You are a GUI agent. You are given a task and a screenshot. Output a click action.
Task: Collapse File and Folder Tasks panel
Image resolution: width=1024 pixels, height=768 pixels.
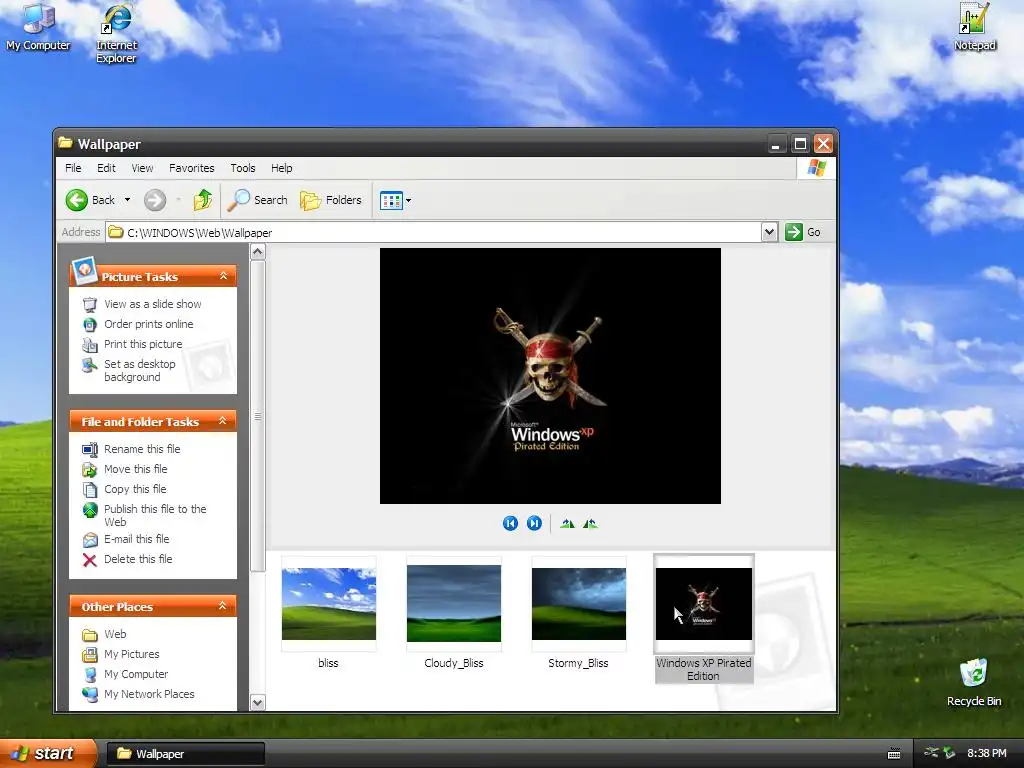coord(223,421)
